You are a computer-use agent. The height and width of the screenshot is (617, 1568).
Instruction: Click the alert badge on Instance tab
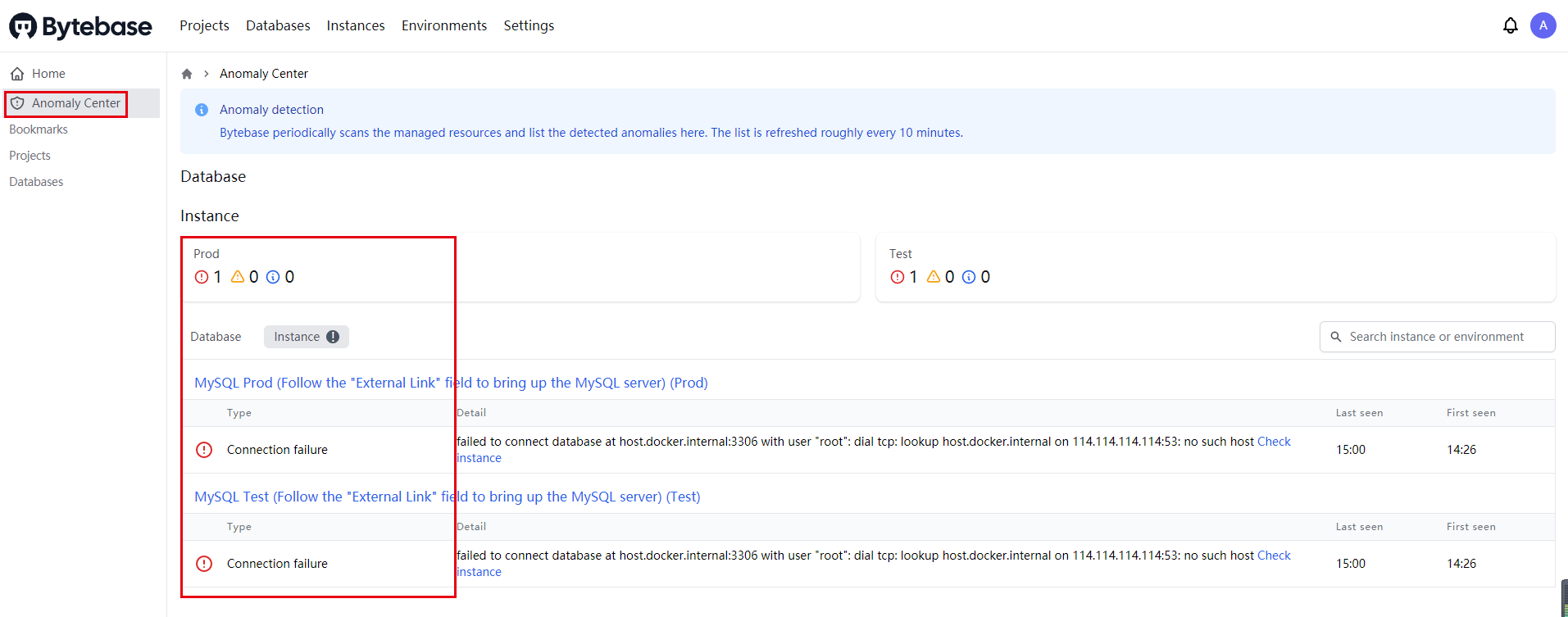[333, 337]
